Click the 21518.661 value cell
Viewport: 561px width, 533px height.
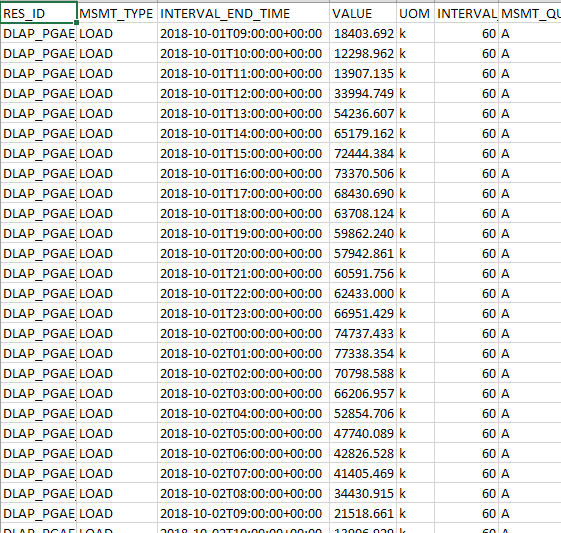(363, 513)
